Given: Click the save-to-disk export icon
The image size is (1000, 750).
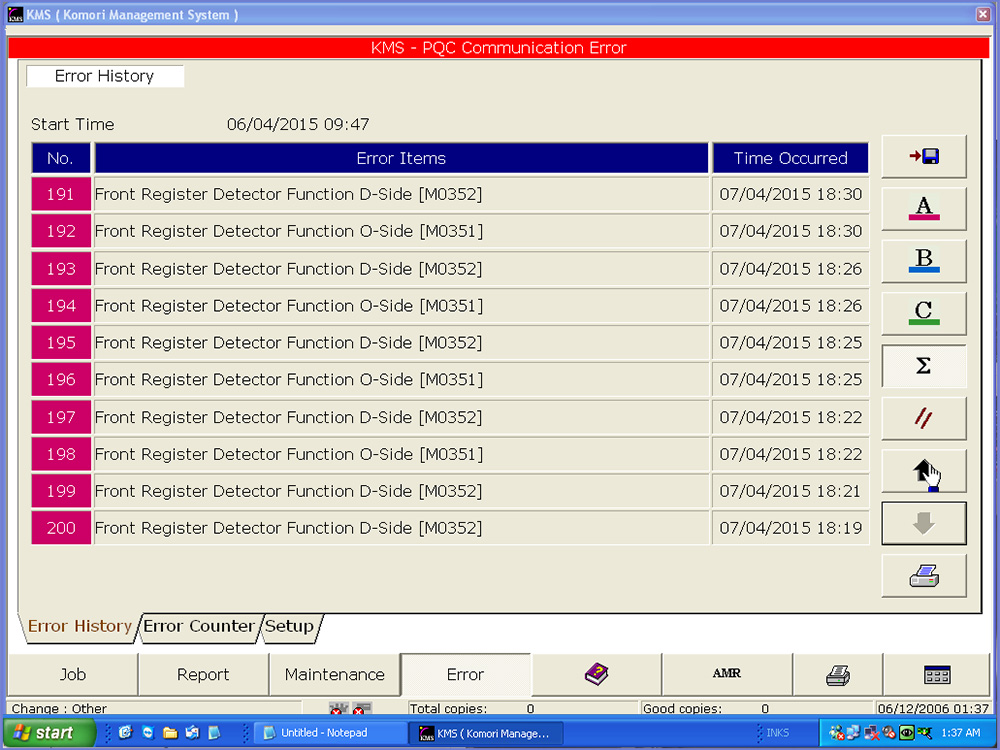Looking at the screenshot, I should (x=923, y=157).
